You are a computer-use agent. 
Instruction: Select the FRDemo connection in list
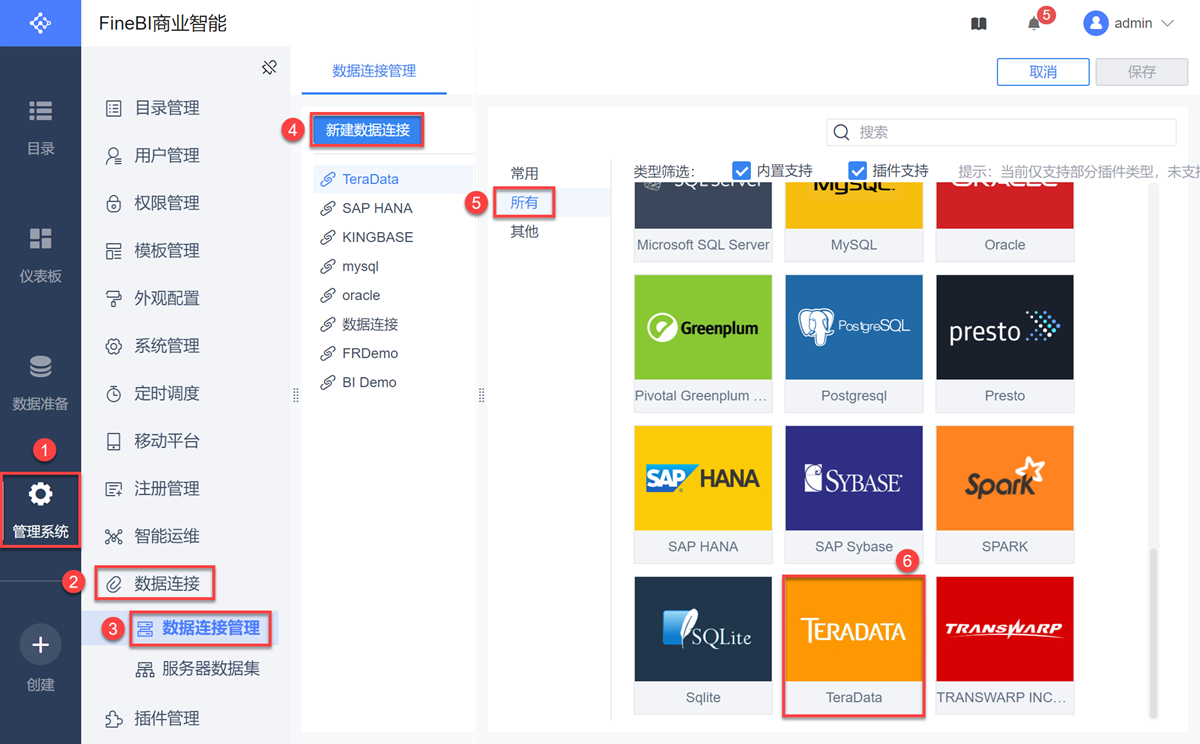pyautogui.click(x=392, y=353)
